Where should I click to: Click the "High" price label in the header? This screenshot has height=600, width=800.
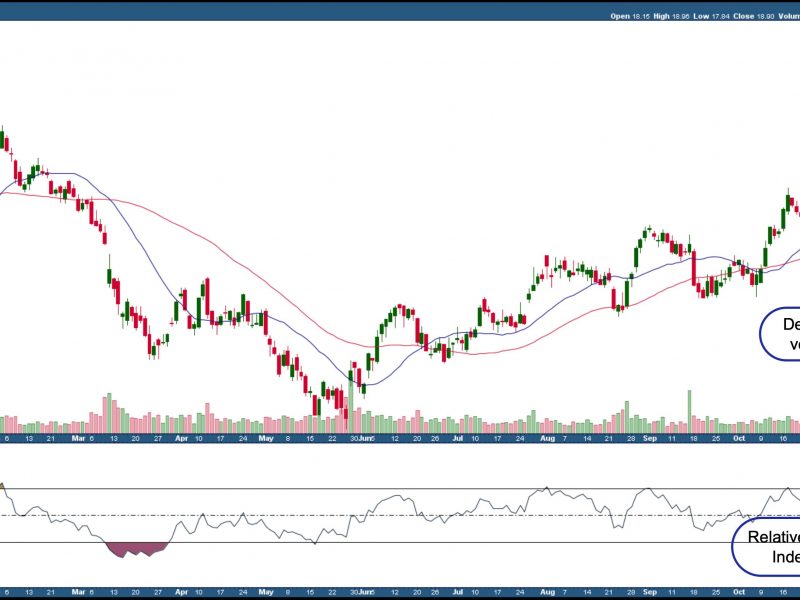(661, 16)
